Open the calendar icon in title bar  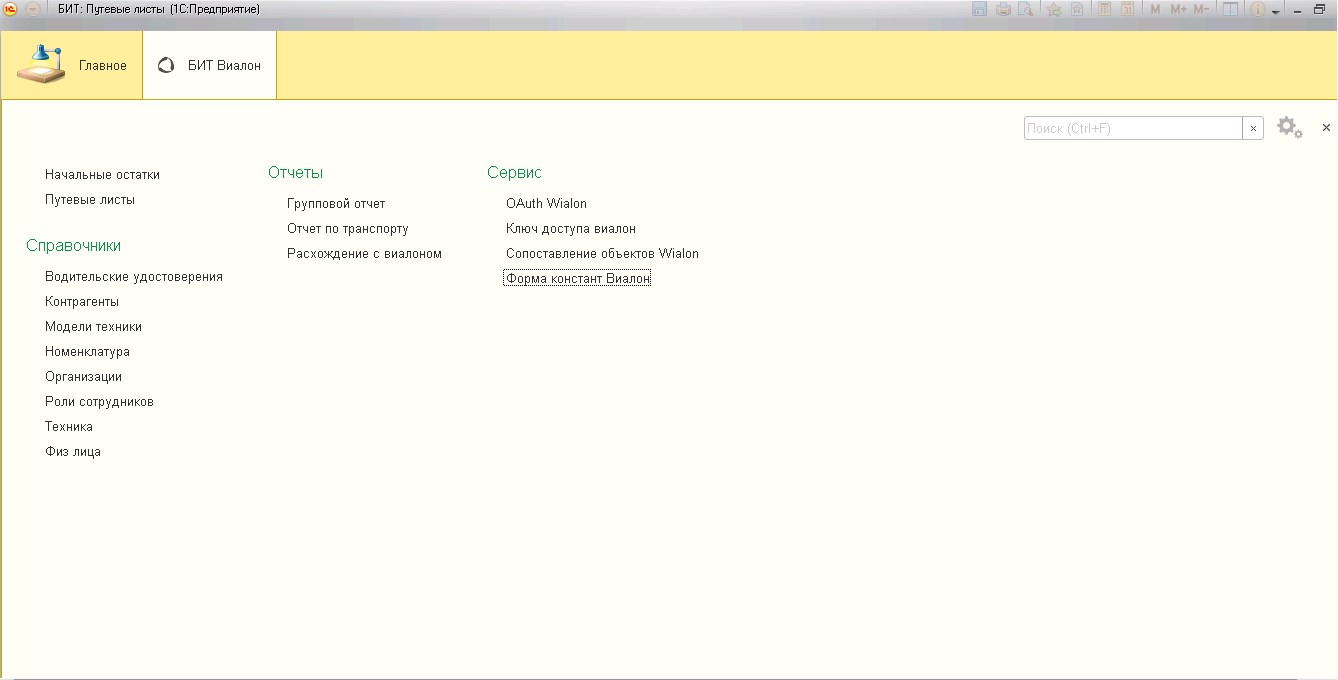coord(1127,9)
